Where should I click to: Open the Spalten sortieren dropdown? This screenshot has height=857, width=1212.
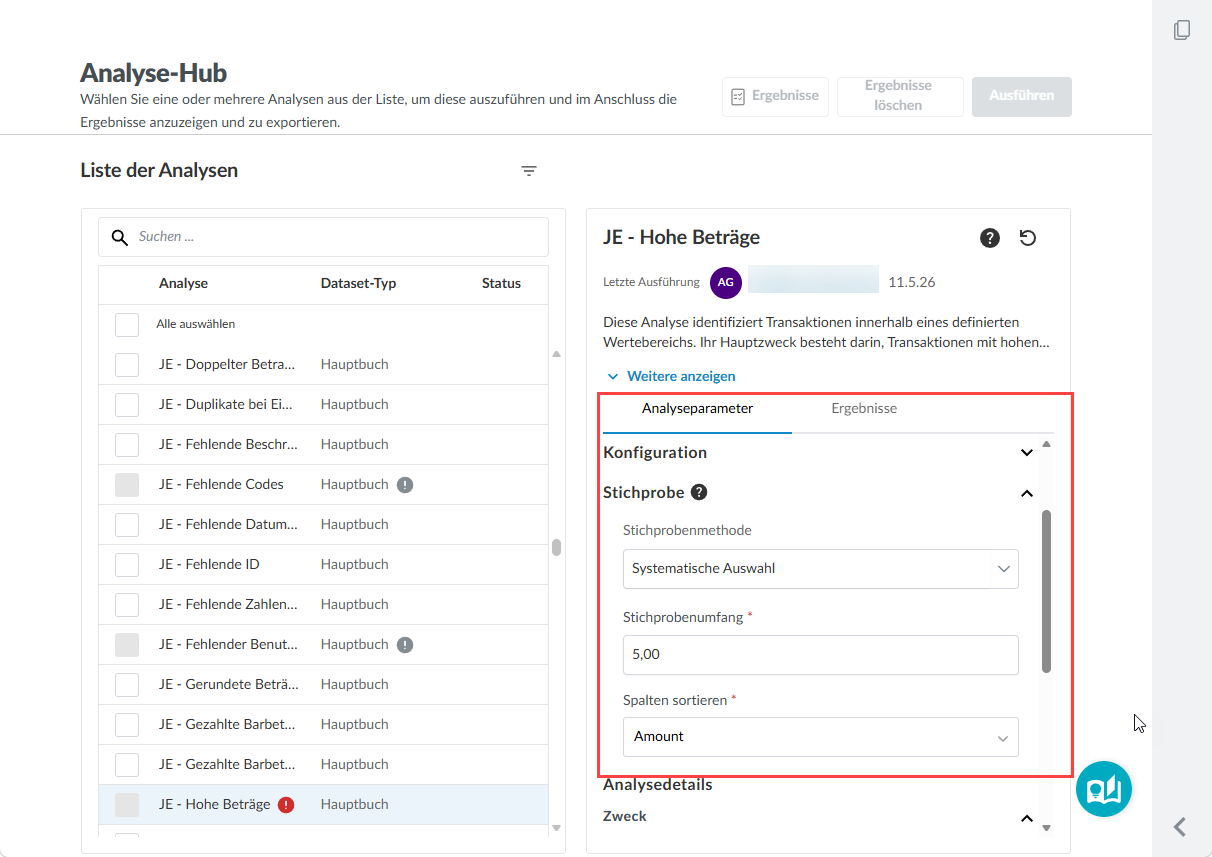tap(820, 737)
